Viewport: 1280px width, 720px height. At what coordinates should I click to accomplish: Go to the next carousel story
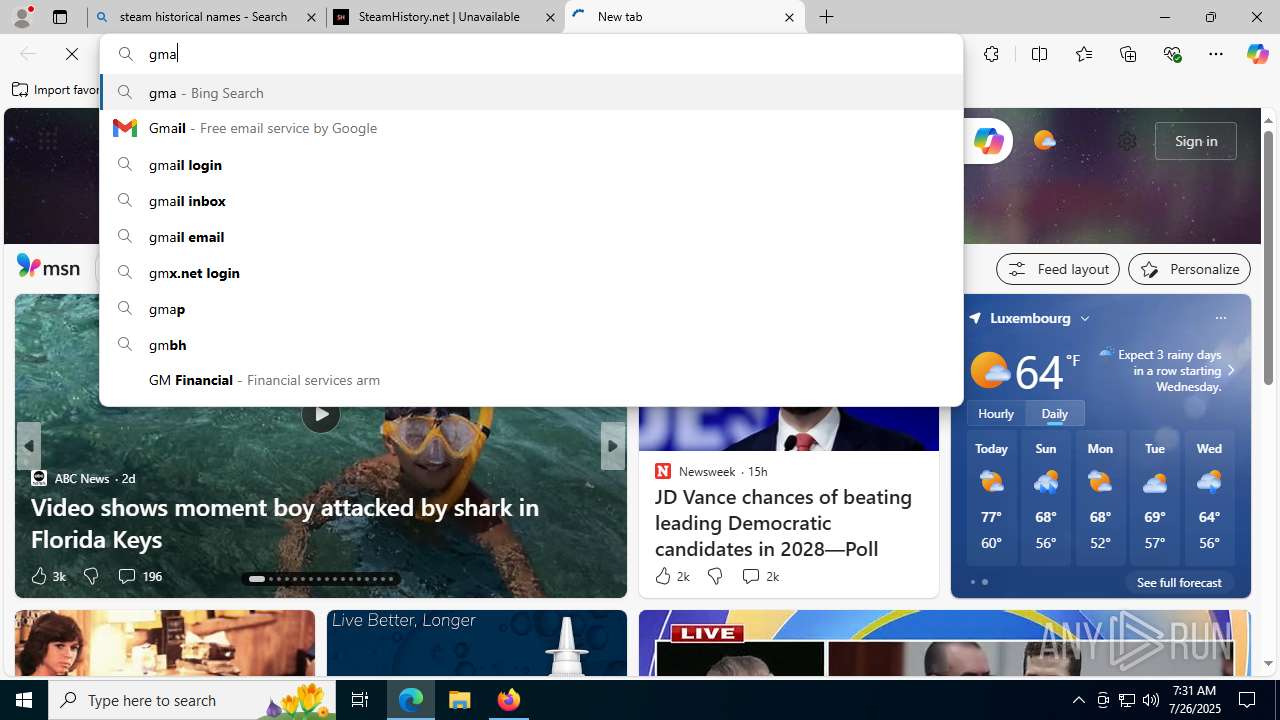[x=612, y=446]
